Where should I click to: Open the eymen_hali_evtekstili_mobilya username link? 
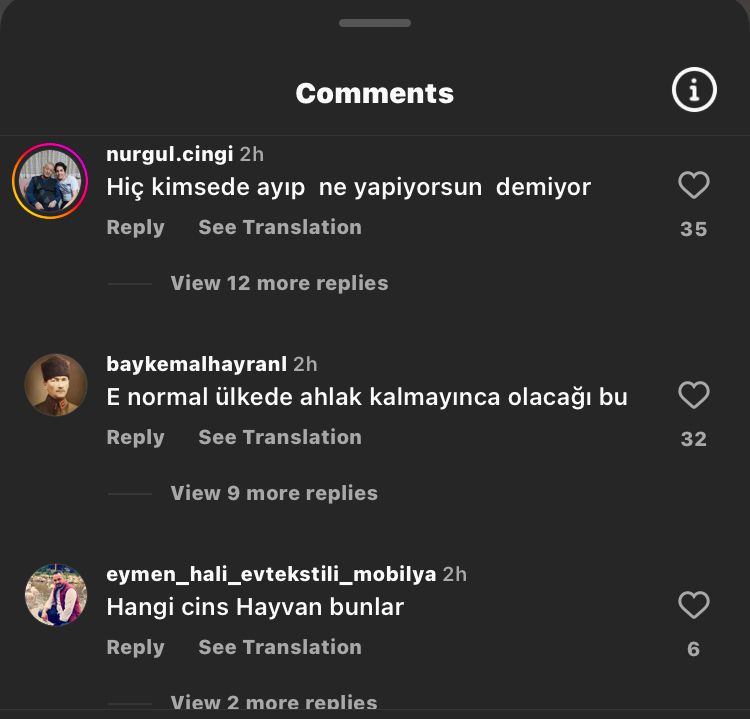click(x=271, y=574)
